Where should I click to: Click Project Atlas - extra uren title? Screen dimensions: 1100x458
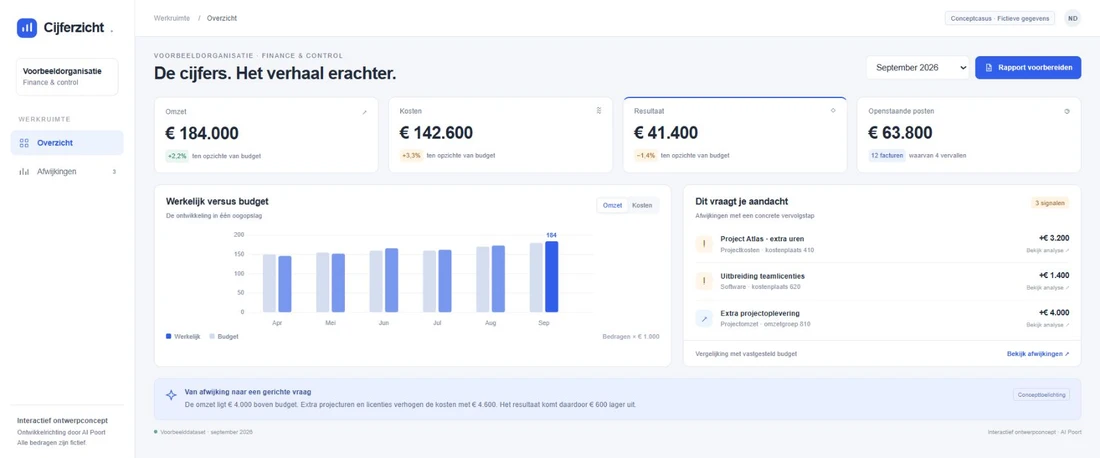coord(762,238)
